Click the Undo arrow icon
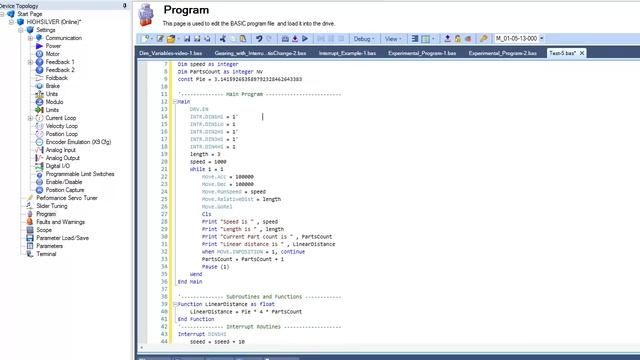This screenshot has height=360, width=640. 259,39
